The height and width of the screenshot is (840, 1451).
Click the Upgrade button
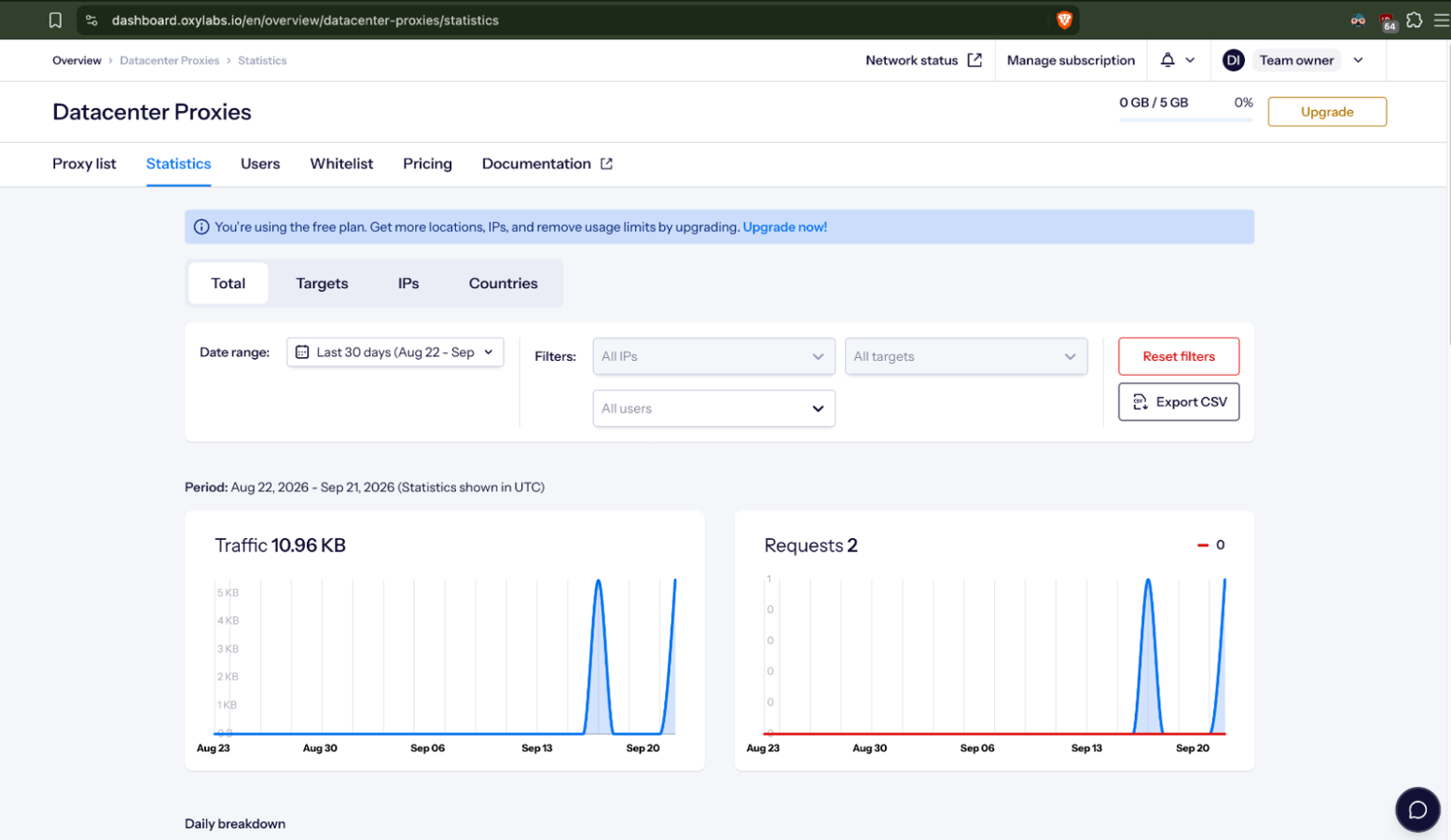click(1326, 112)
